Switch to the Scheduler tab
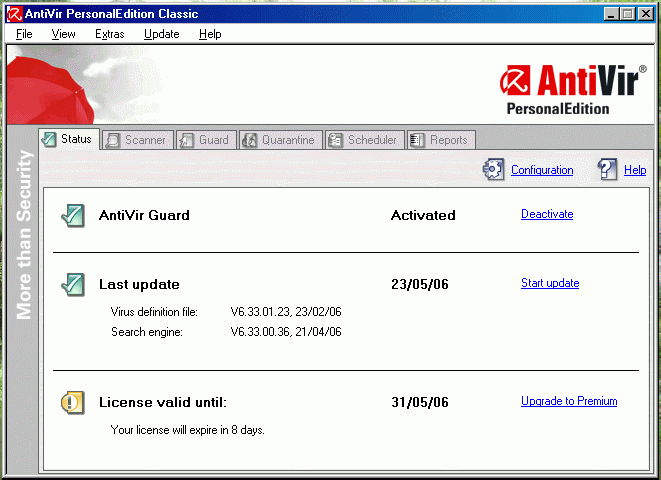This screenshot has height=480, width=661. coord(365,140)
